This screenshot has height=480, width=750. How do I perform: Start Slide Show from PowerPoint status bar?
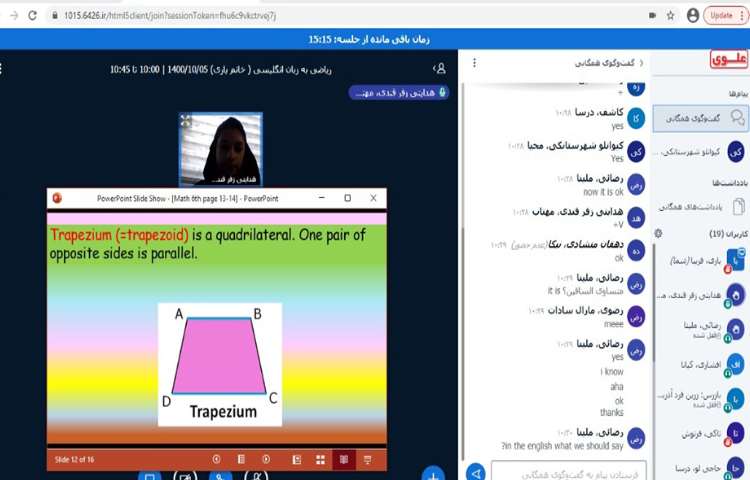point(367,459)
